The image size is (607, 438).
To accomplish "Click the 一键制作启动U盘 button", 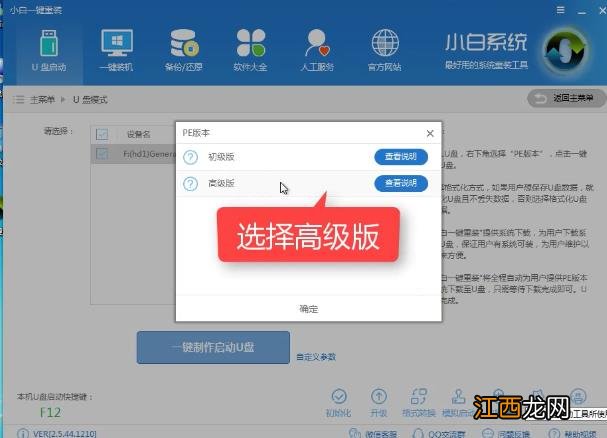I will point(213,347).
